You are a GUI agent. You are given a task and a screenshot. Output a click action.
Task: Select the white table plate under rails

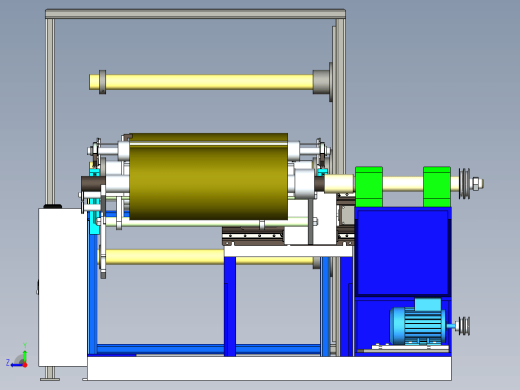[288, 251]
